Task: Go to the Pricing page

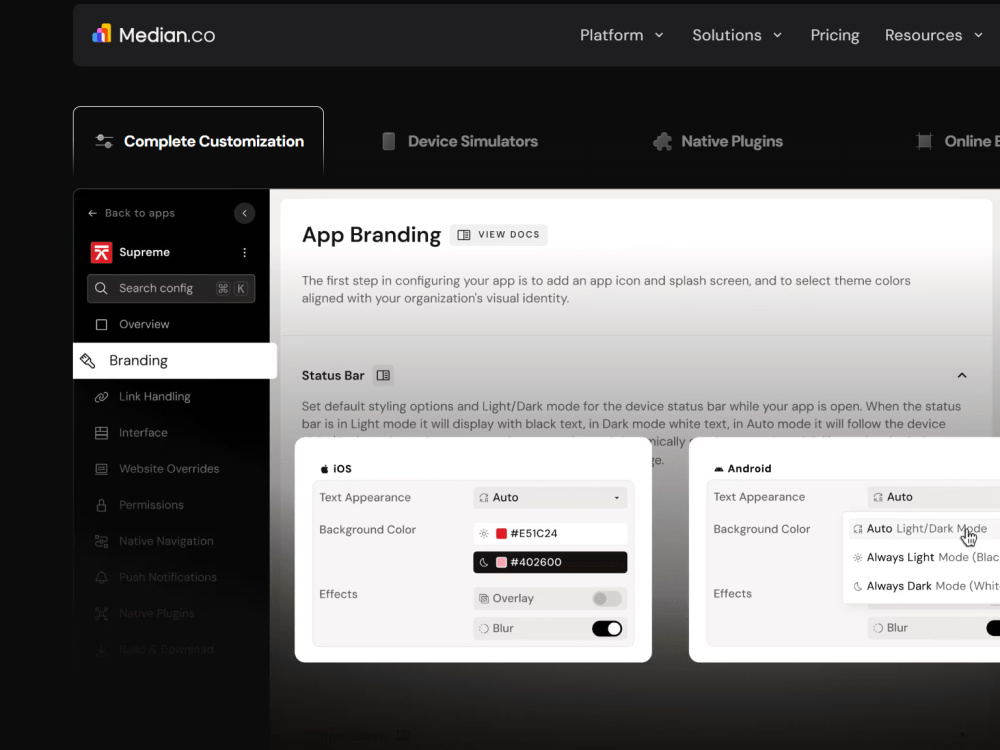Action: (834, 35)
